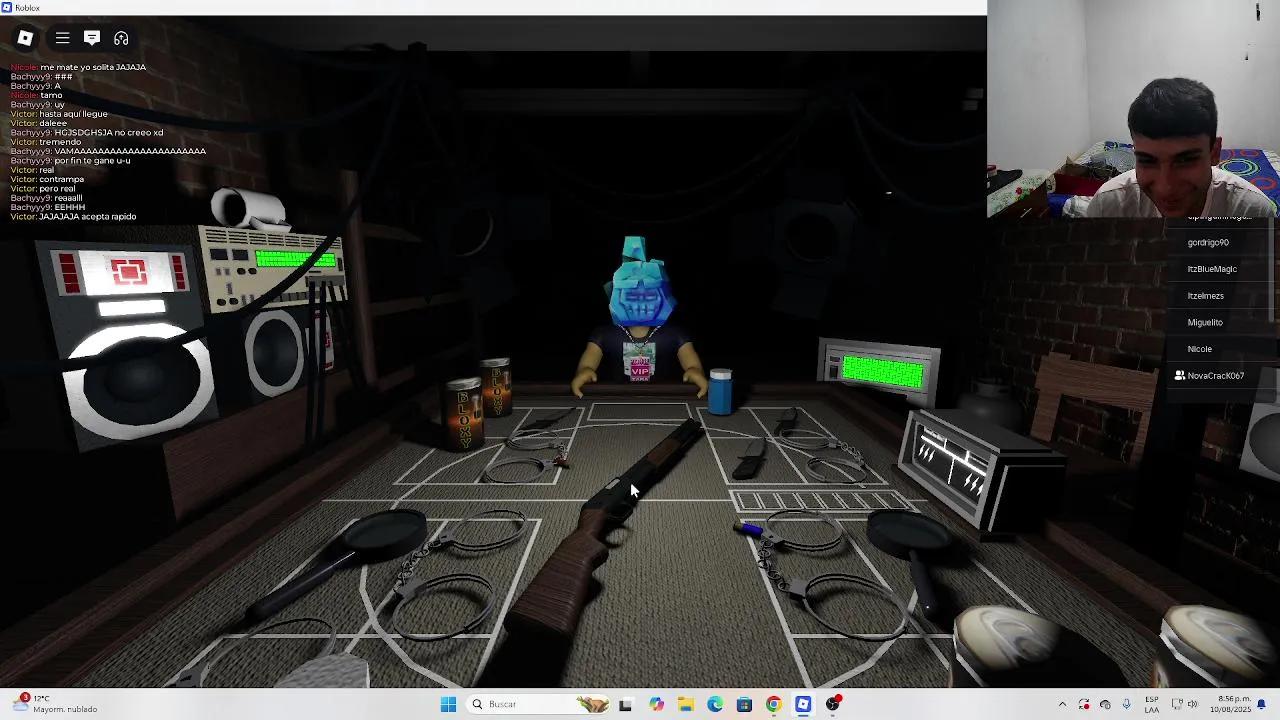Open File Explorer from the taskbar
Screen dimensions: 1280x720
[685, 704]
